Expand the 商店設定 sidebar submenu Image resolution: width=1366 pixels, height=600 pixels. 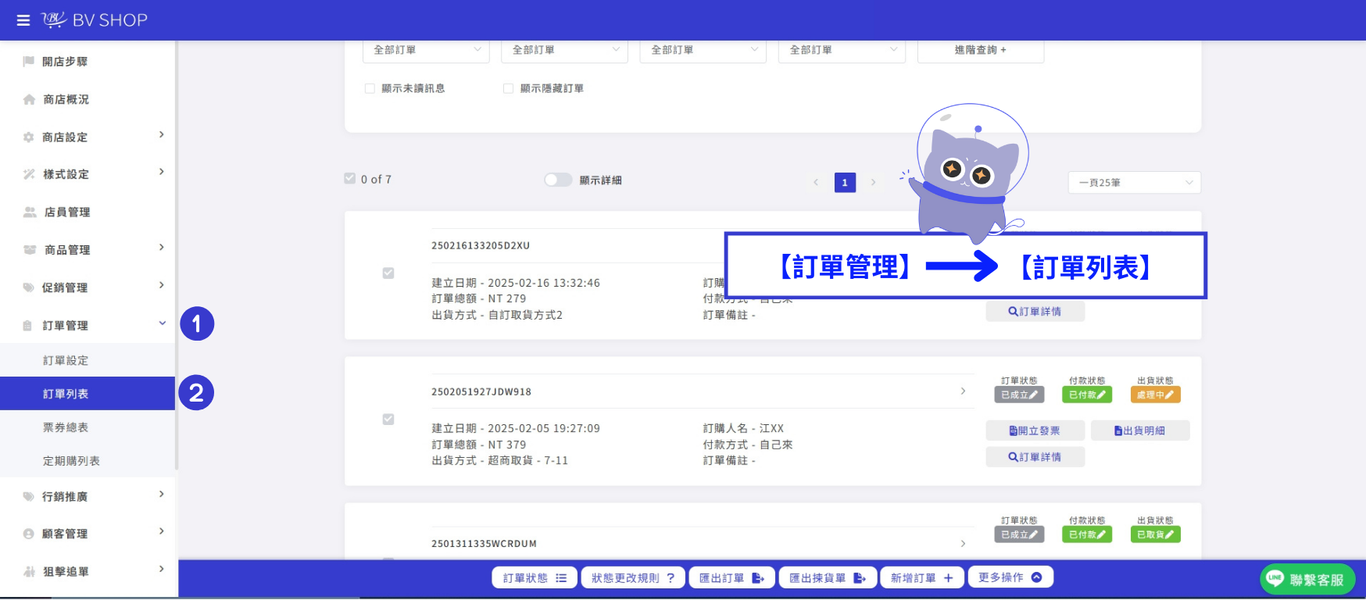point(162,136)
